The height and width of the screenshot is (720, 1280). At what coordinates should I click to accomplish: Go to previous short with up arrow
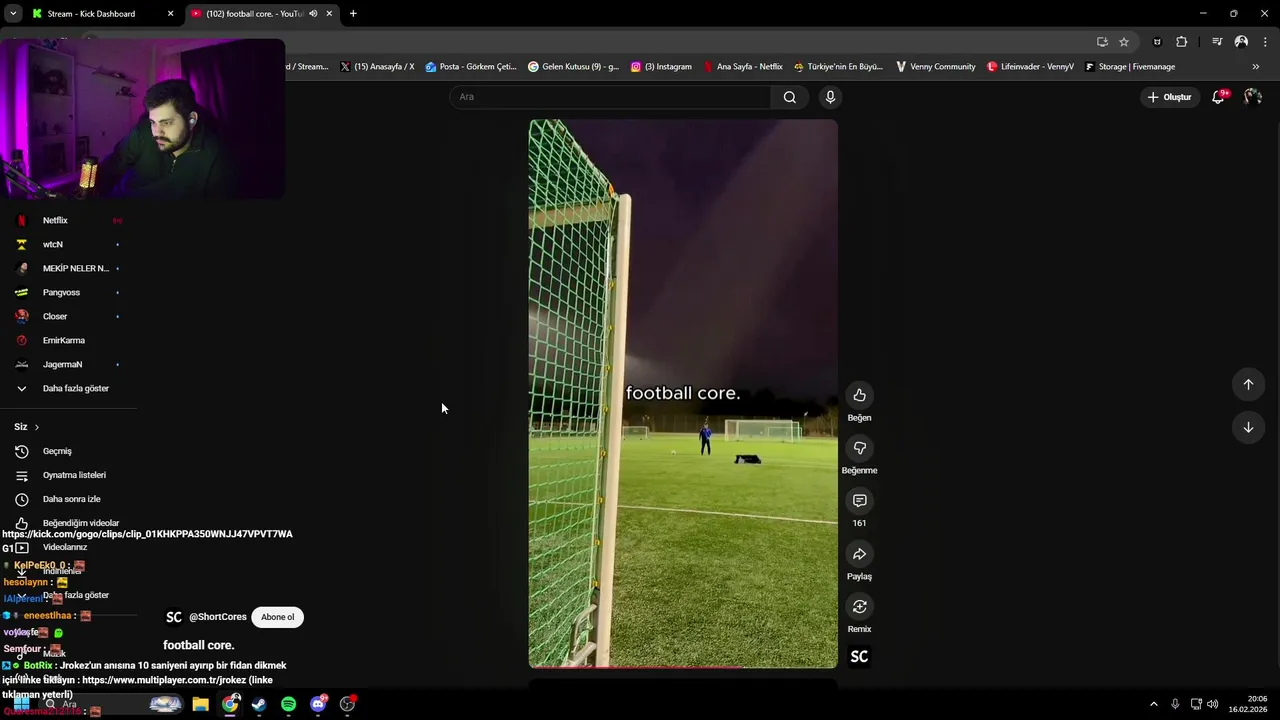(1248, 384)
